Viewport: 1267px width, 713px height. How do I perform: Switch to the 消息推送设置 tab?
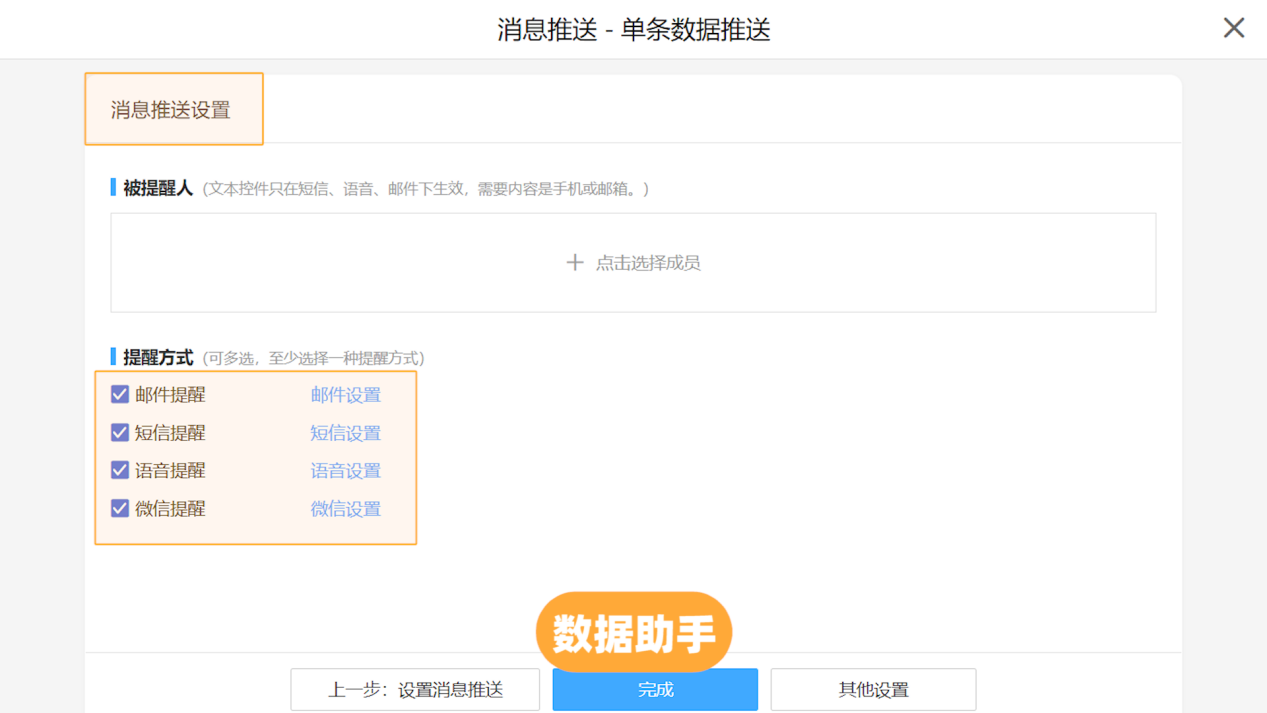[x=171, y=110]
